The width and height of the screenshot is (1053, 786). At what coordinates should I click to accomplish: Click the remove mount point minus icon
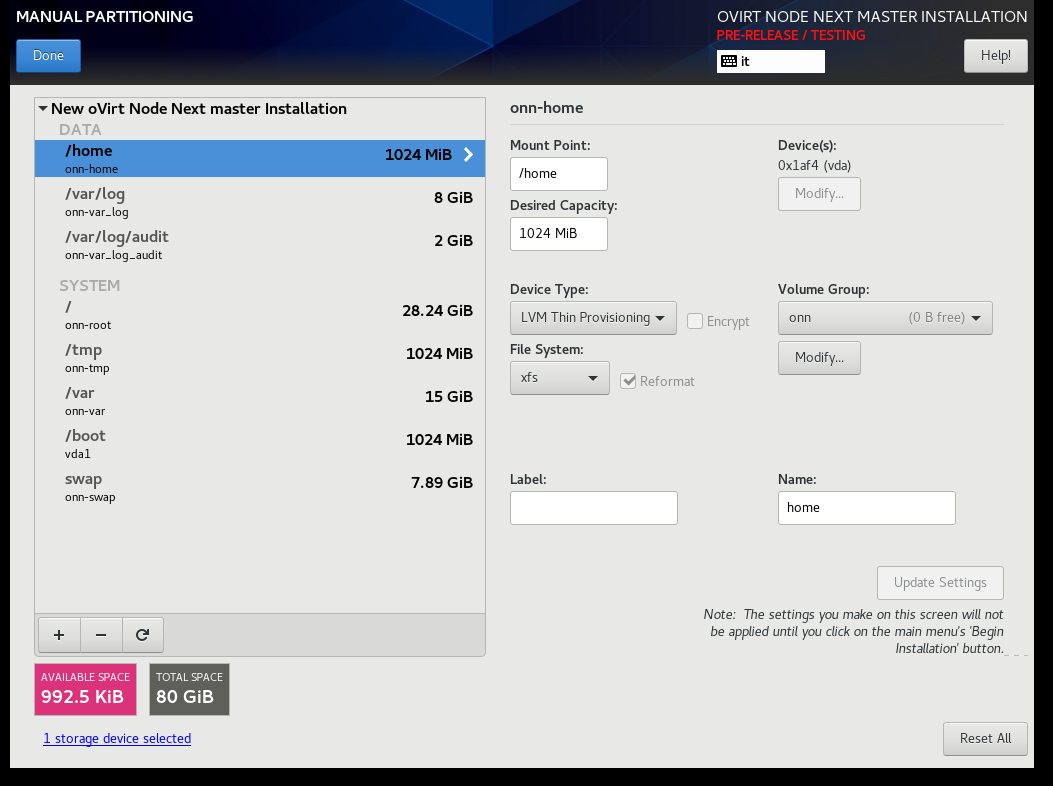[101, 634]
